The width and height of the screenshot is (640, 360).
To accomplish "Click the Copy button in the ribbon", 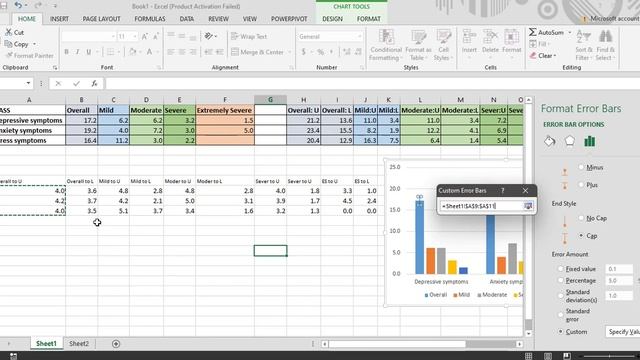I will [17, 44].
